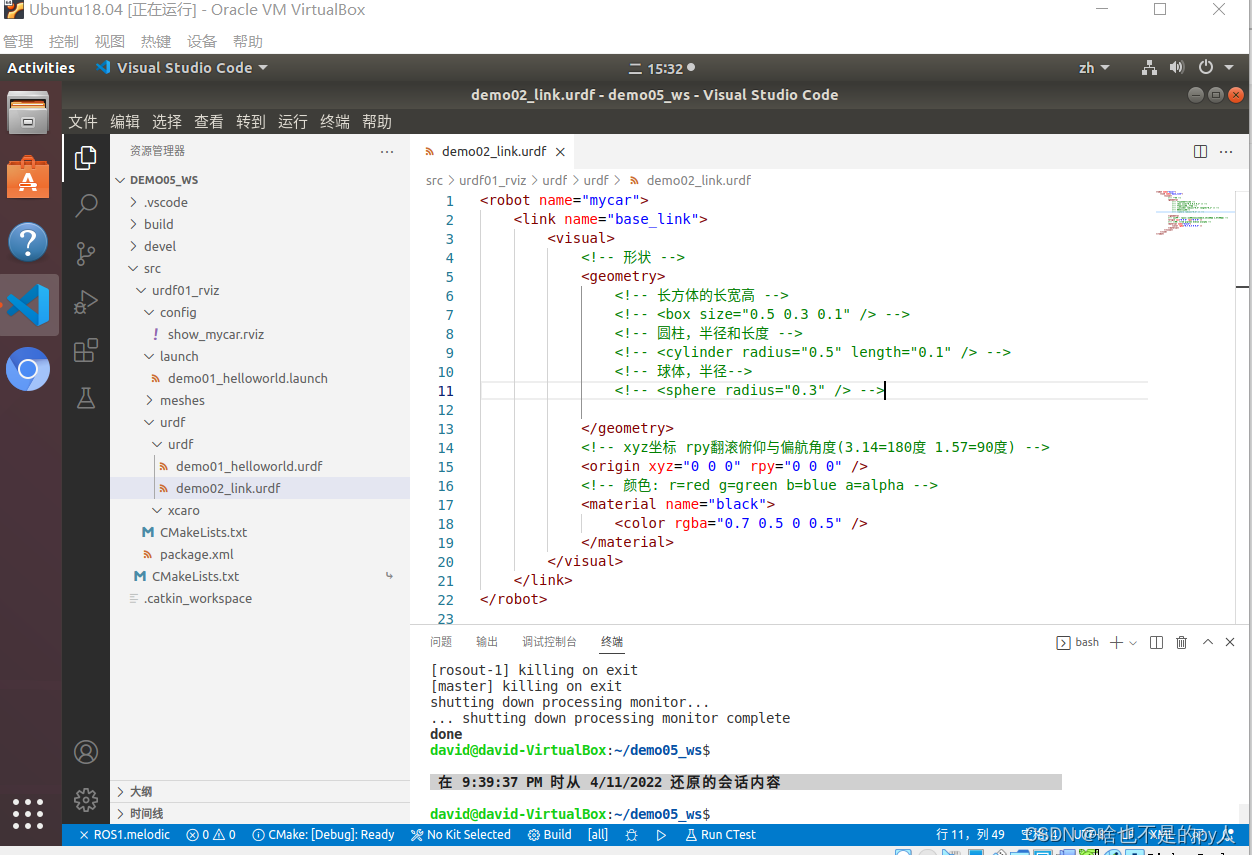Open launch profile dropdown next to plus
The image size is (1252, 855).
[x=1133, y=643]
